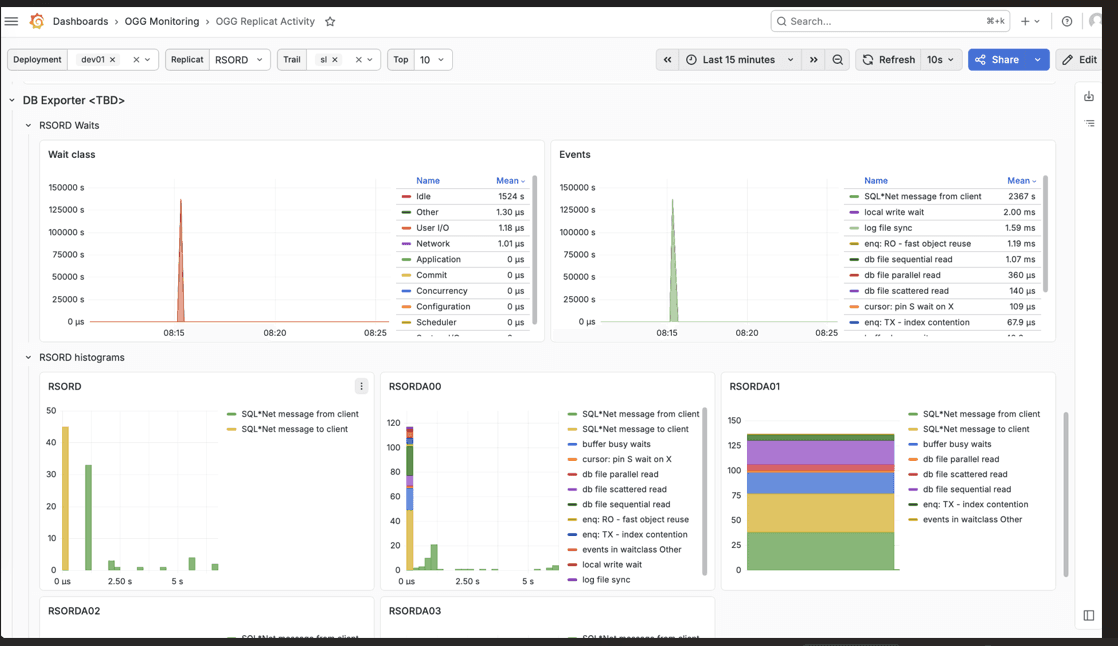
Task: Click the yellow Commit series color swatch
Action: tap(406, 275)
